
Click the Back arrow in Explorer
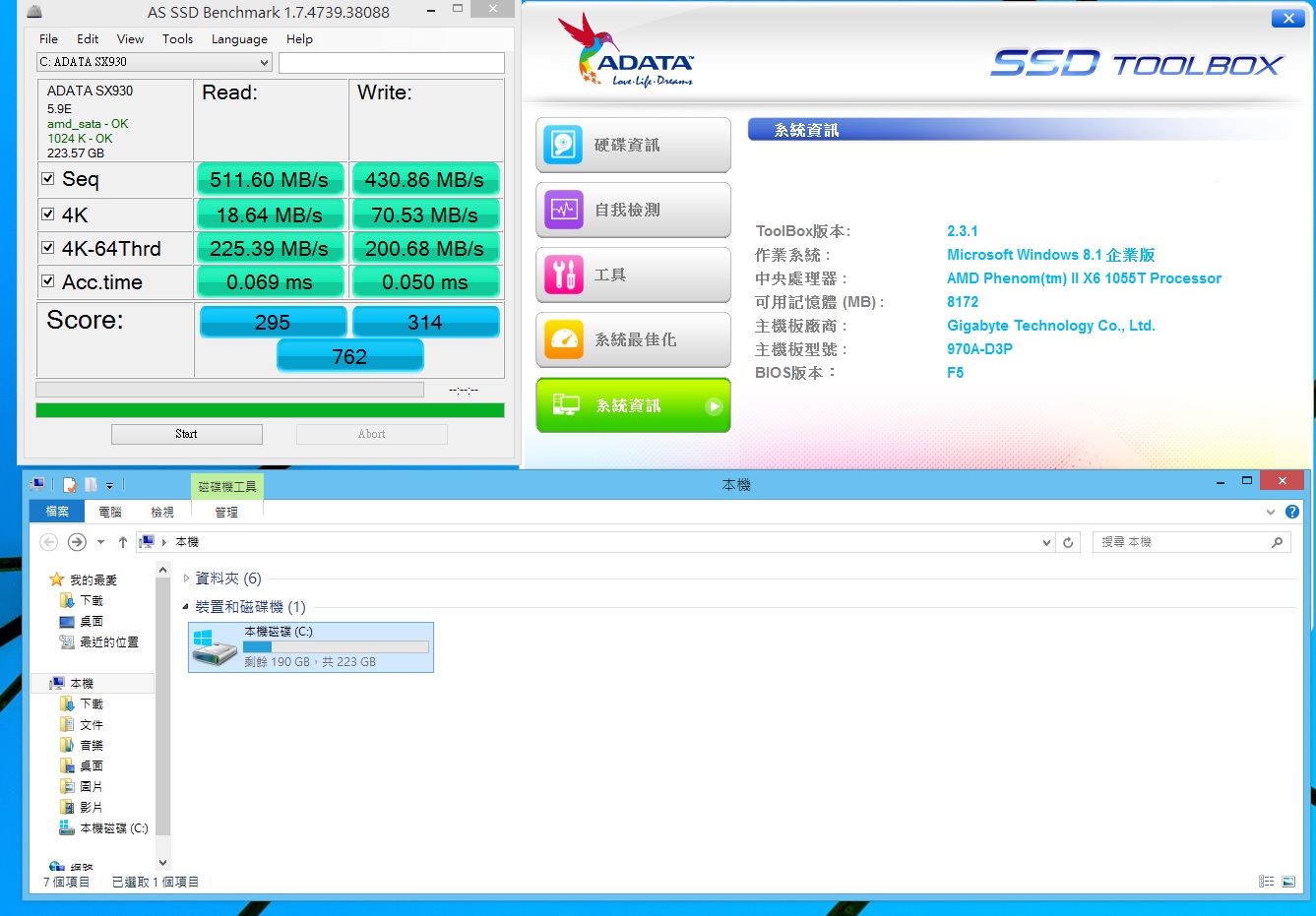(x=49, y=542)
